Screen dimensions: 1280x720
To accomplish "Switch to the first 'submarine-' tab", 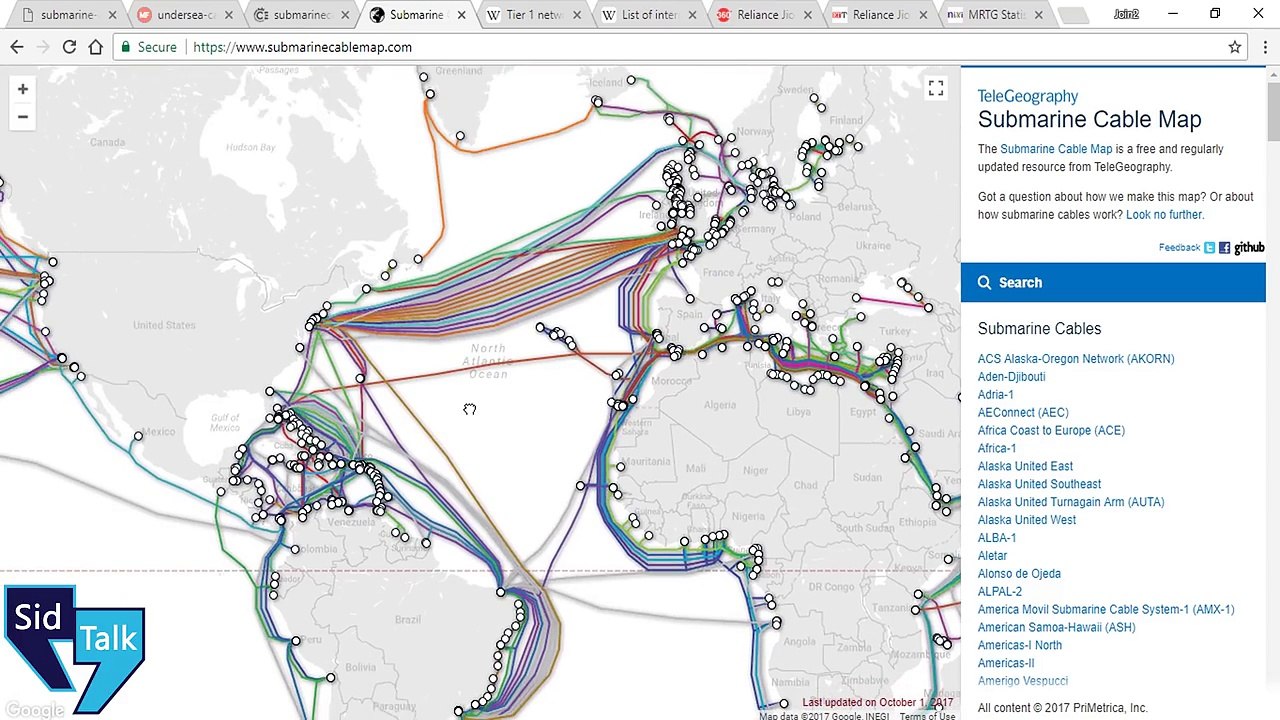I will click(x=68, y=15).
